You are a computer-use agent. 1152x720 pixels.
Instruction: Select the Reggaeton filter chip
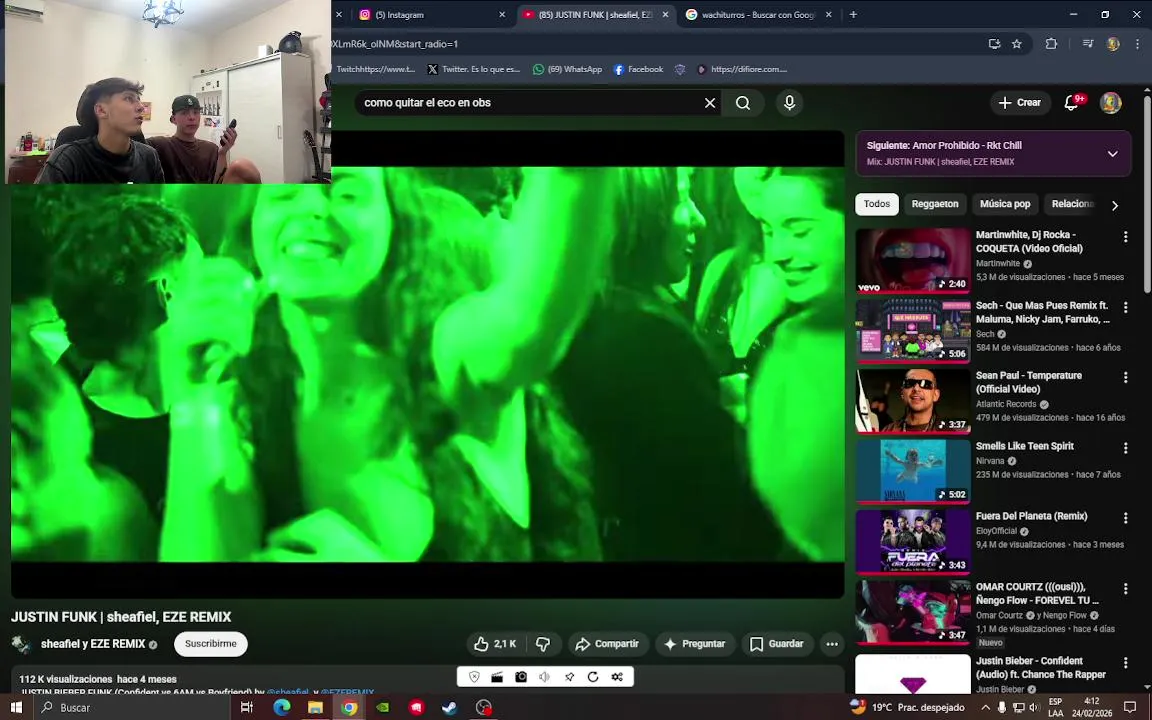pos(935,204)
